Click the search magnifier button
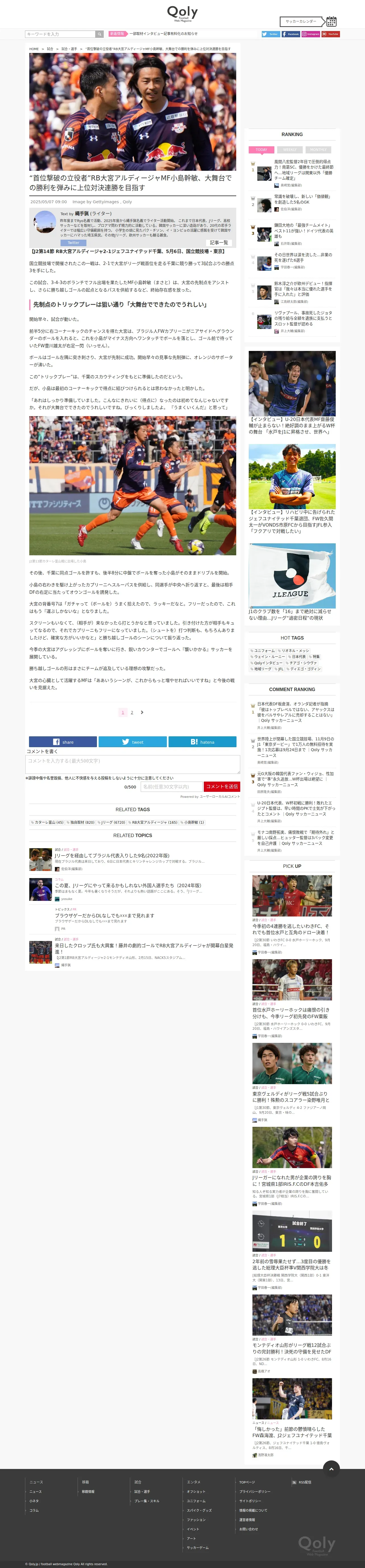This screenshot has height=1568, width=365. tap(99, 34)
